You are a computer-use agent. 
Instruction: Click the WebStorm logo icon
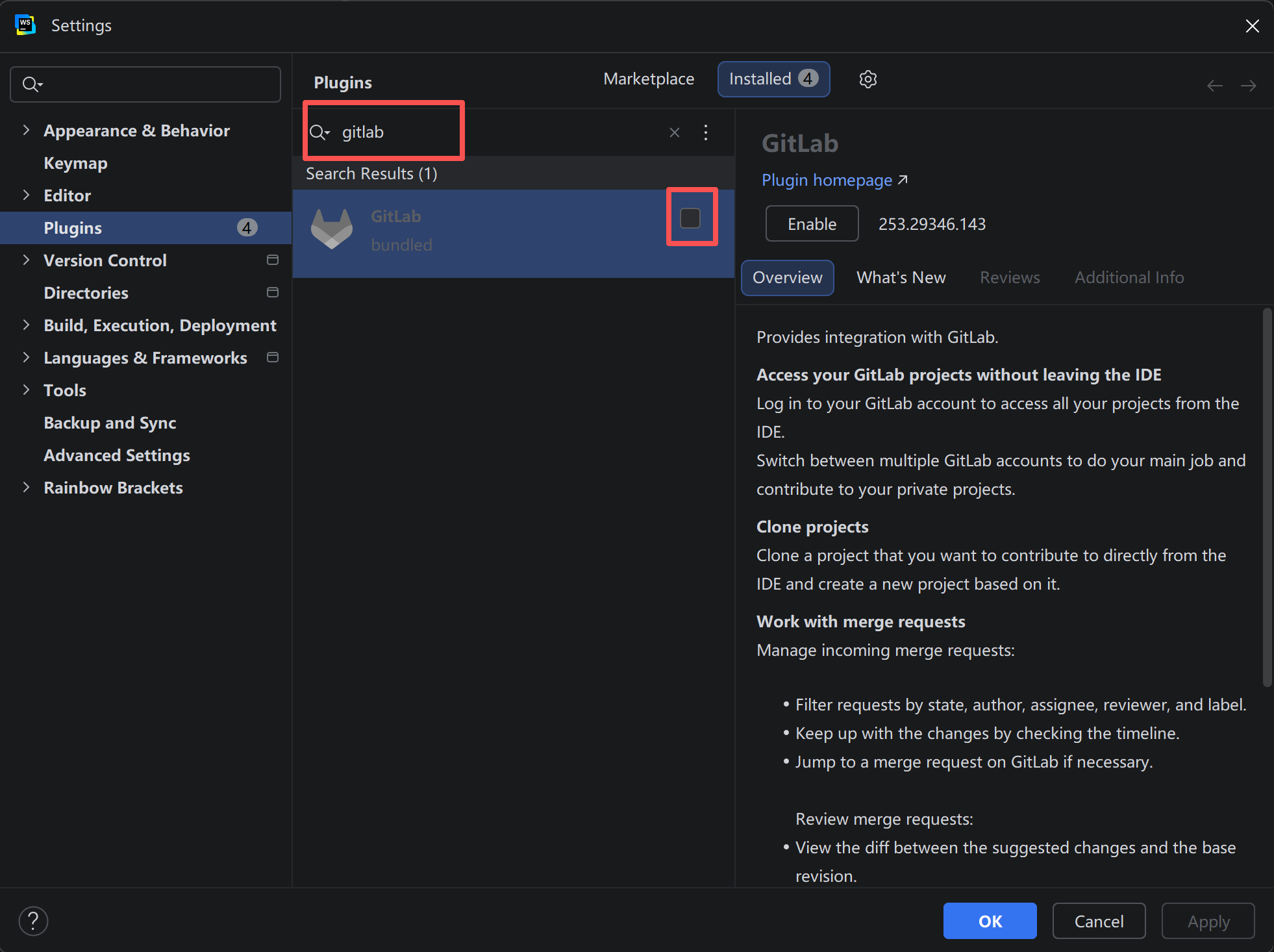click(x=25, y=25)
